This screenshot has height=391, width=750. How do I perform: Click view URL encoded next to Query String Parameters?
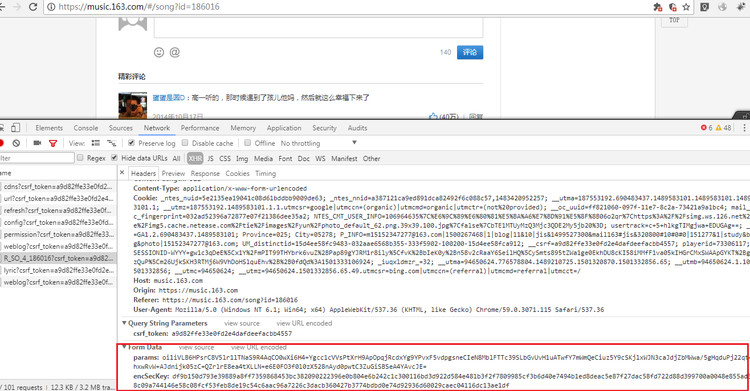click(304, 323)
